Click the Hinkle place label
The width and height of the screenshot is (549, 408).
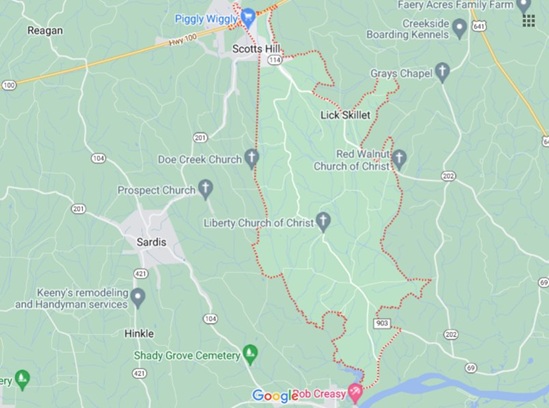(139, 333)
